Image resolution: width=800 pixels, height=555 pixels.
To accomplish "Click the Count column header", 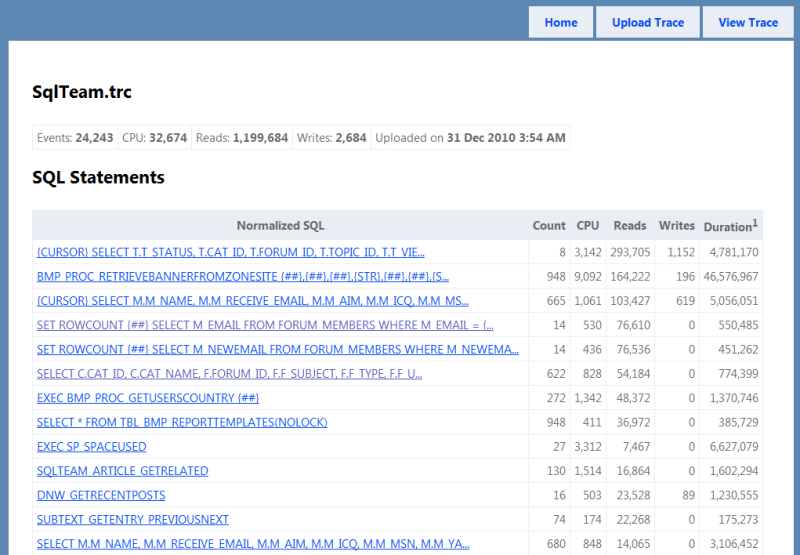I will 549,225.
